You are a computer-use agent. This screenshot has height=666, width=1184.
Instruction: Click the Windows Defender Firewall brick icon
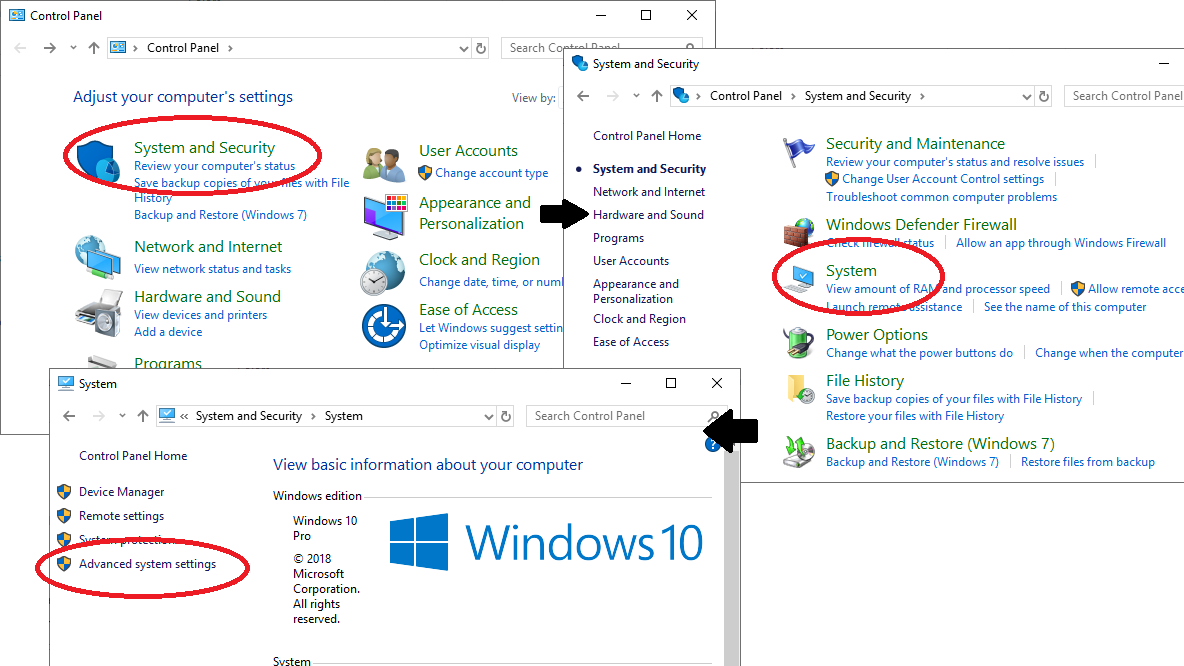pos(798,234)
